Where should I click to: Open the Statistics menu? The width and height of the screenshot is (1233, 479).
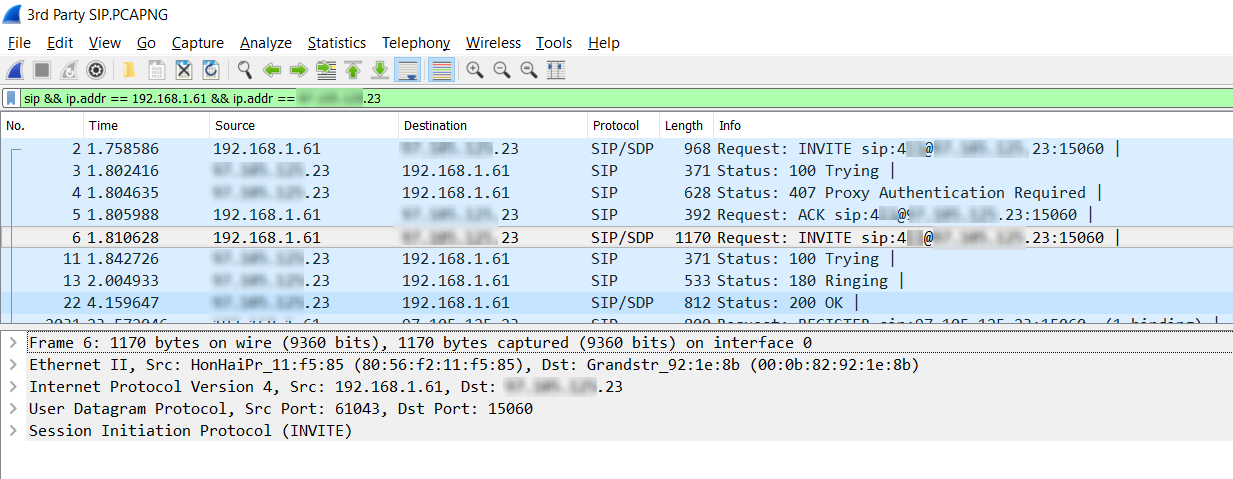coord(337,43)
